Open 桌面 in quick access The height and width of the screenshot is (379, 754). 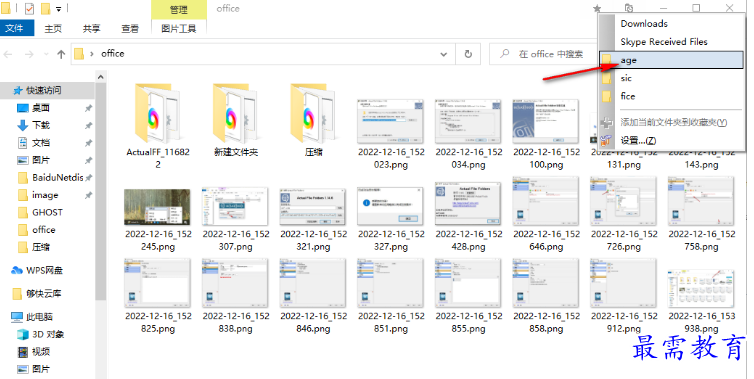click(x=41, y=108)
